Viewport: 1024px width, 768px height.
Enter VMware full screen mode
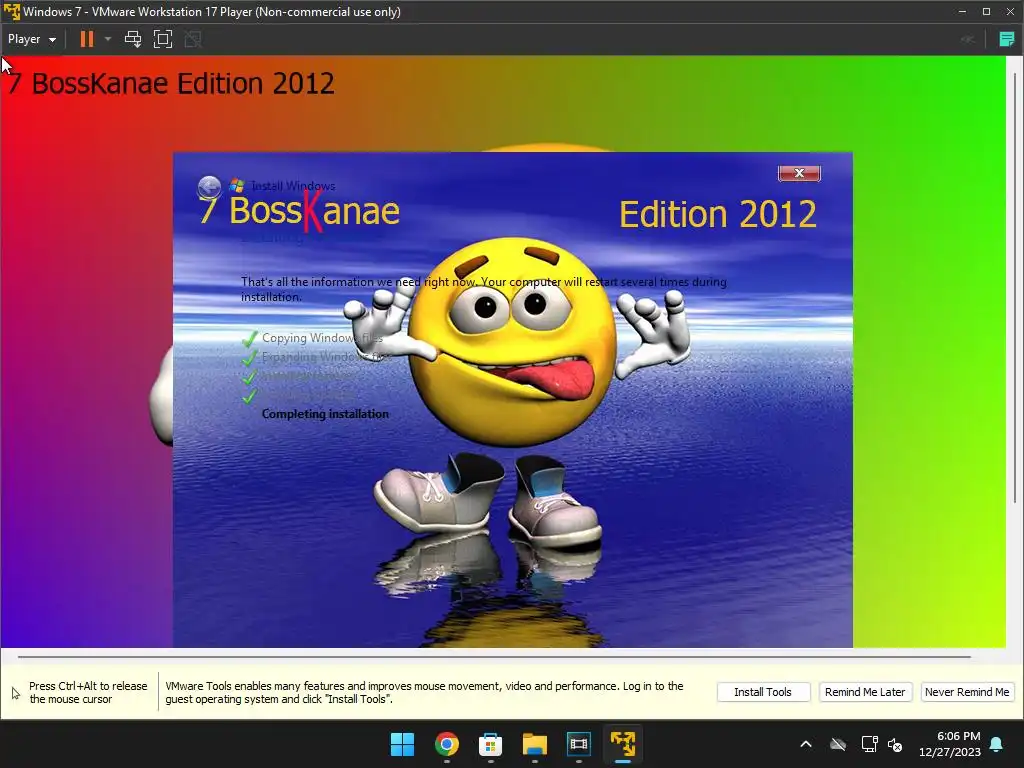163,39
